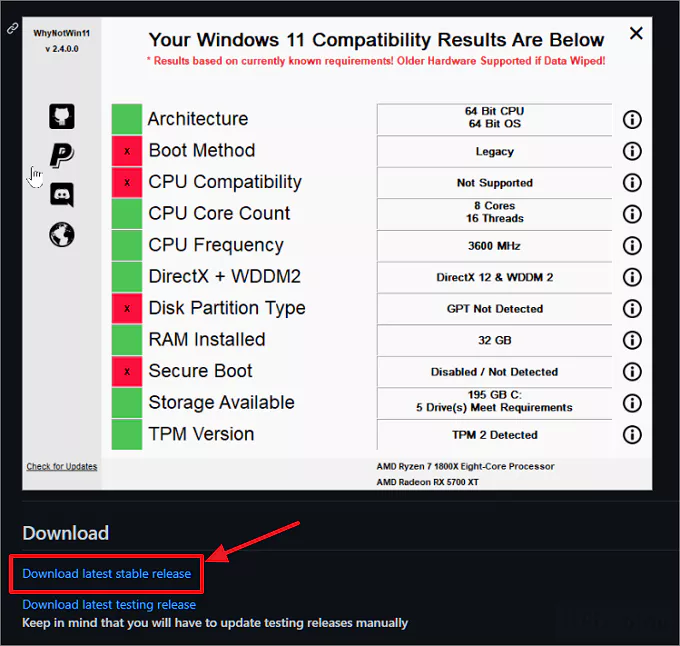Click the 'AMD Radeon RX 5700 XT' text
The height and width of the screenshot is (646, 680).
click(428, 482)
